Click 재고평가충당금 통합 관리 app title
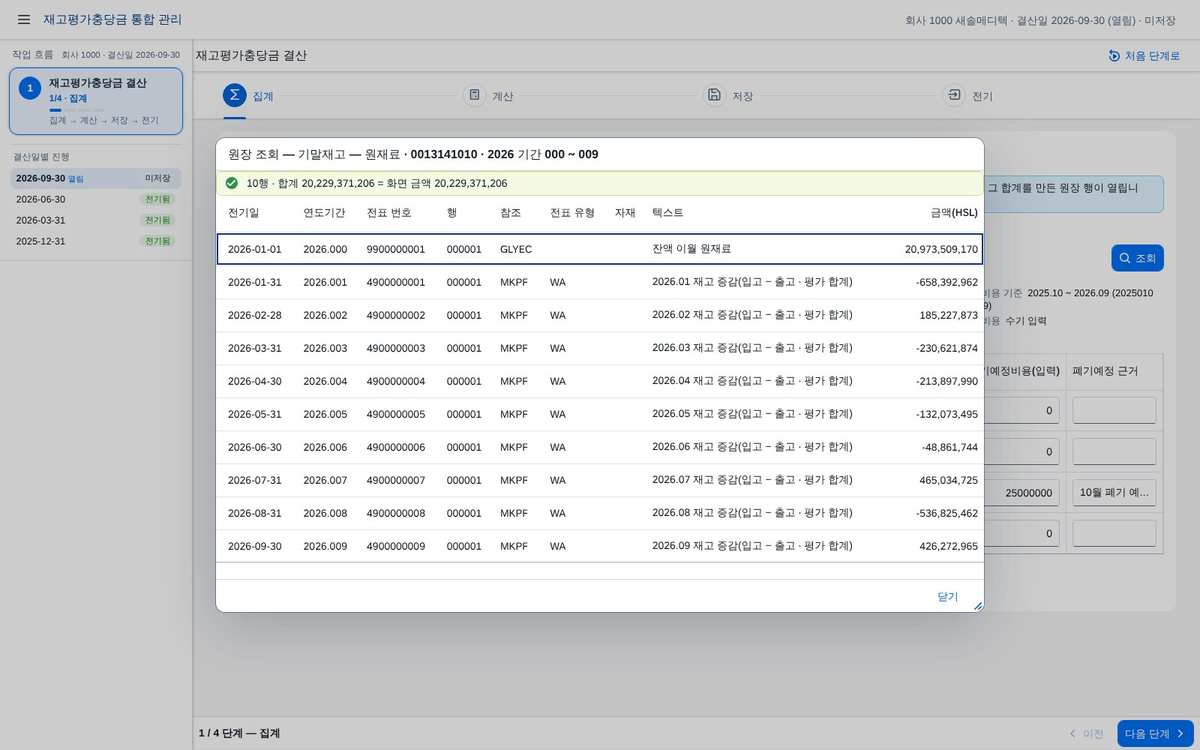 112,20
